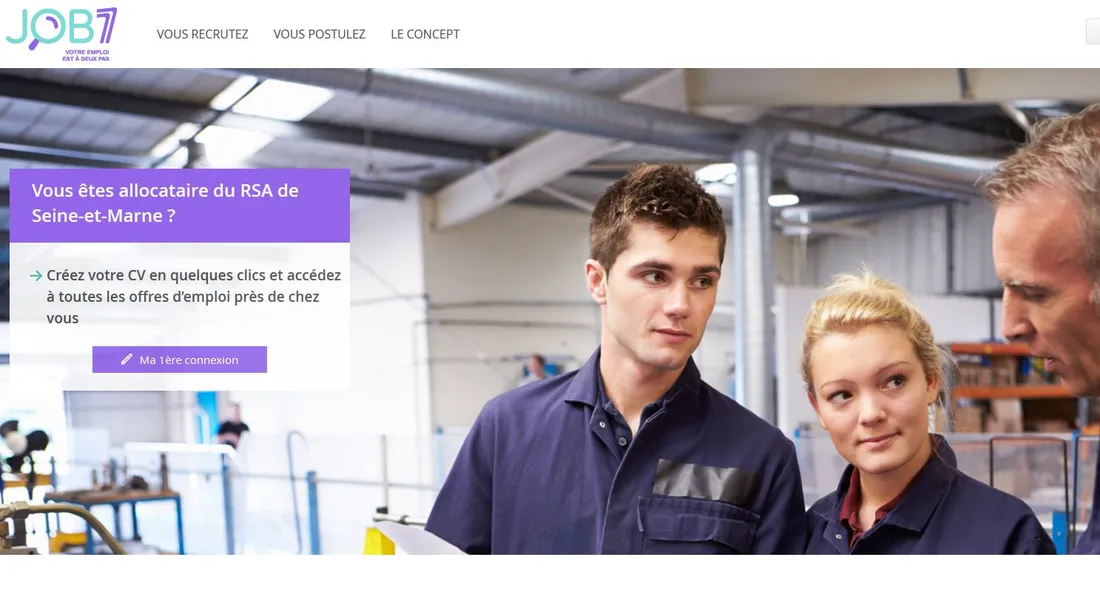
Task: Click the VOTRE EMPLOI EST À DEUX PAS tagline
Action: point(86,55)
